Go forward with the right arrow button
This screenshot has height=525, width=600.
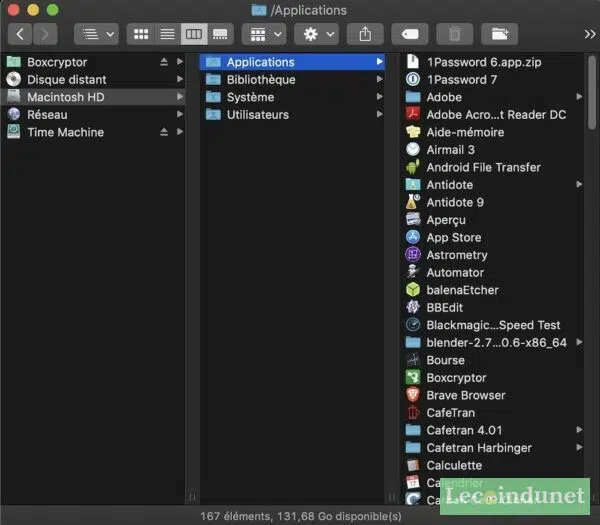pos(45,34)
